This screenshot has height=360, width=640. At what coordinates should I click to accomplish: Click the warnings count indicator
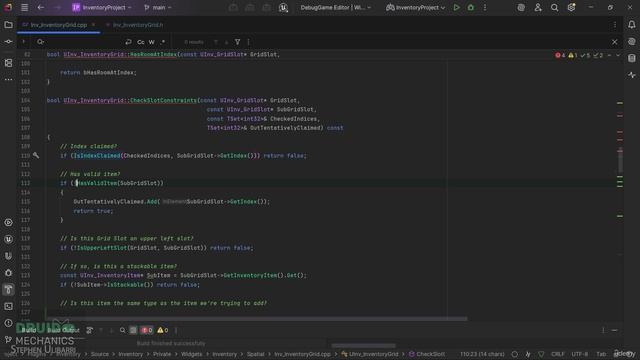(573, 55)
